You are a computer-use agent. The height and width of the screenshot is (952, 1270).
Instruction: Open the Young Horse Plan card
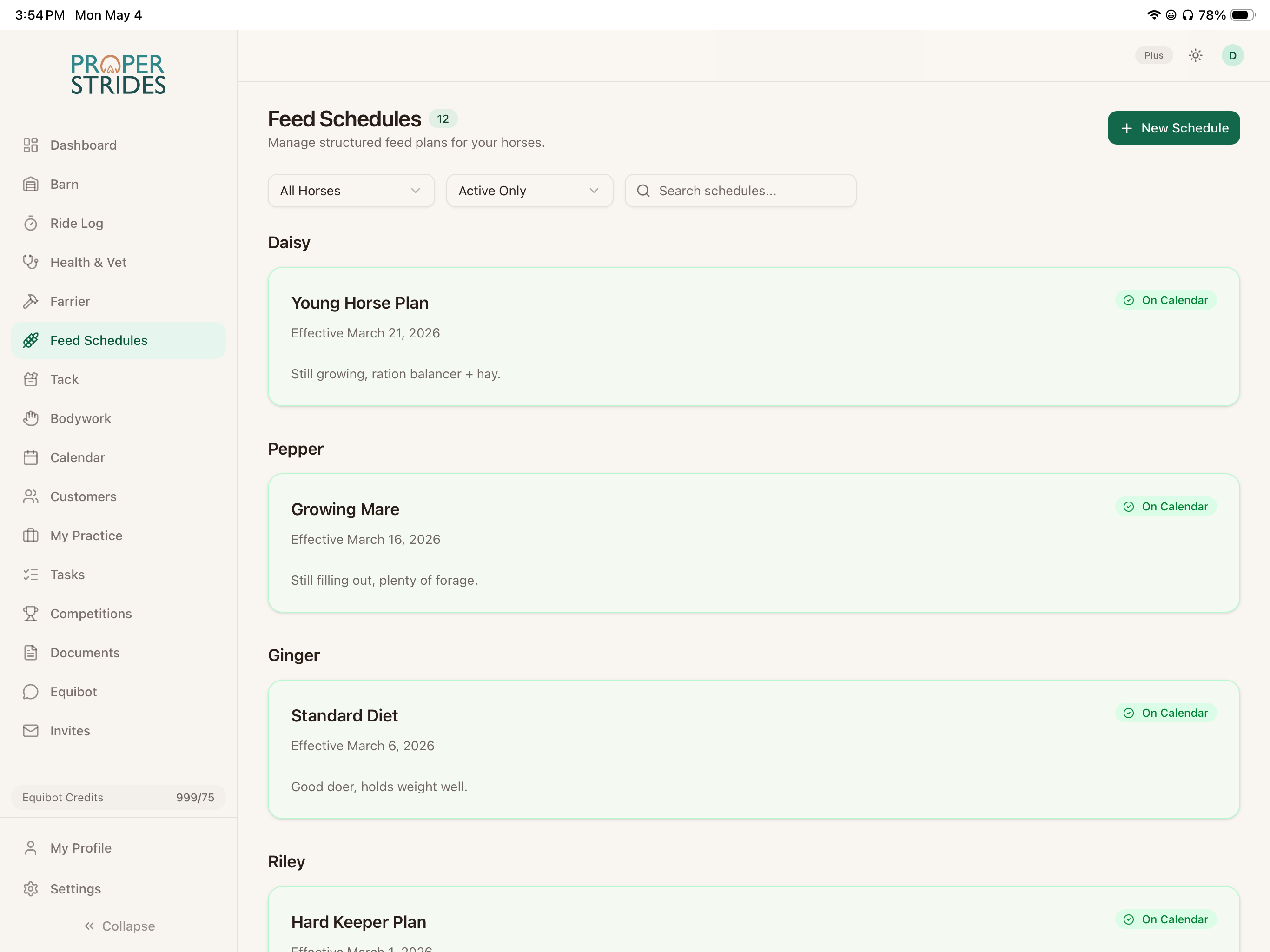(754, 337)
